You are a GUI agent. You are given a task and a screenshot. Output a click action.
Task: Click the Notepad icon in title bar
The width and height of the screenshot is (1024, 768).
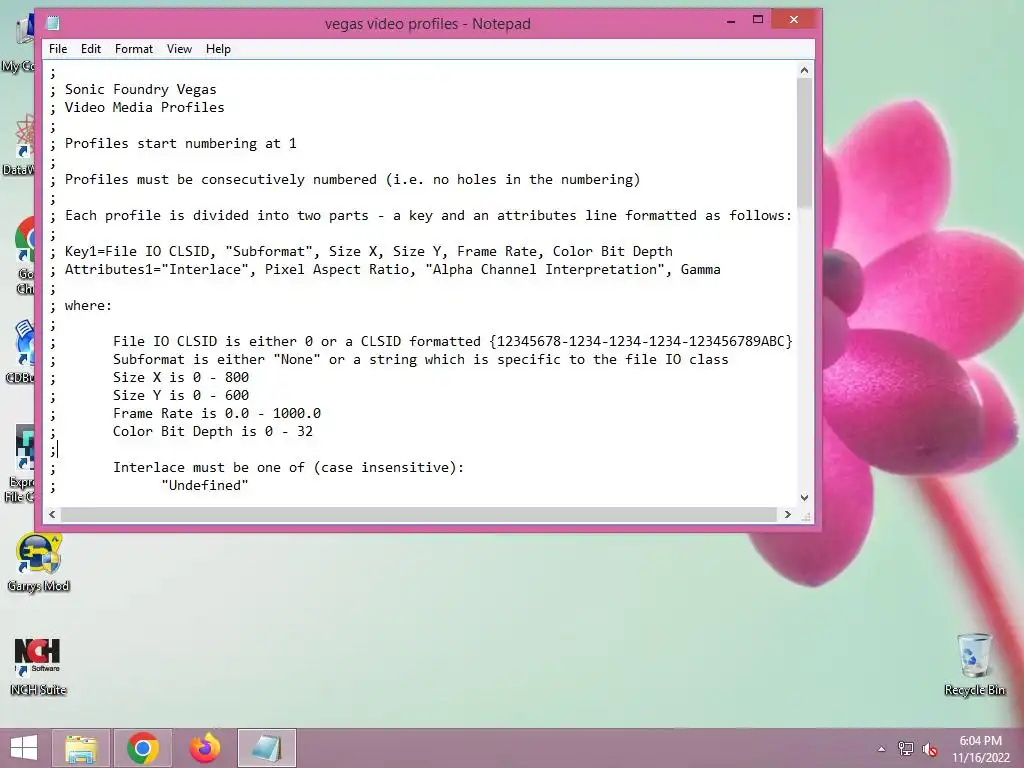(x=53, y=24)
